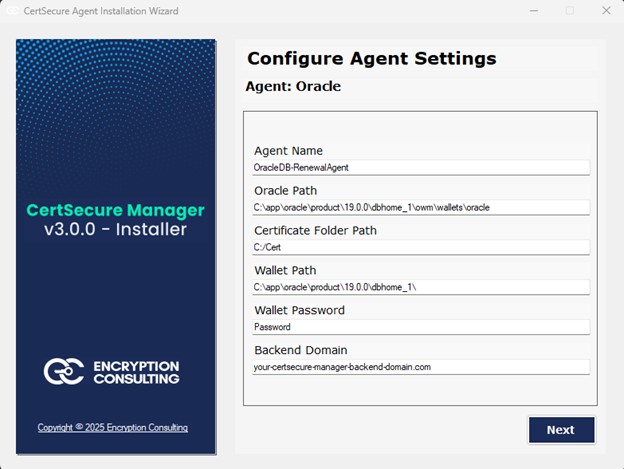Click the 'Backend Domain' label

click(x=301, y=350)
